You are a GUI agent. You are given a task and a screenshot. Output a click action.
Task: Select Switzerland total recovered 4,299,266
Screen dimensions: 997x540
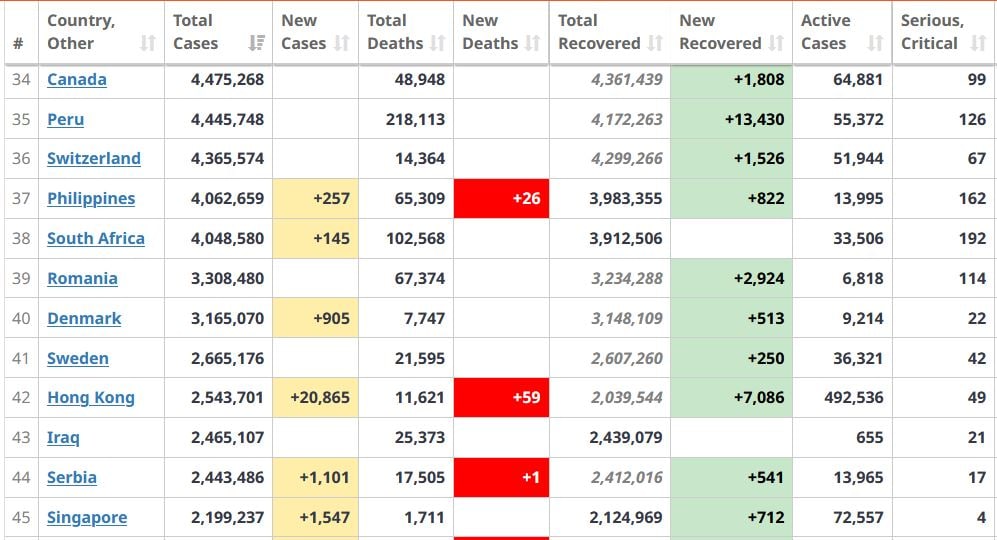coord(627,158)
